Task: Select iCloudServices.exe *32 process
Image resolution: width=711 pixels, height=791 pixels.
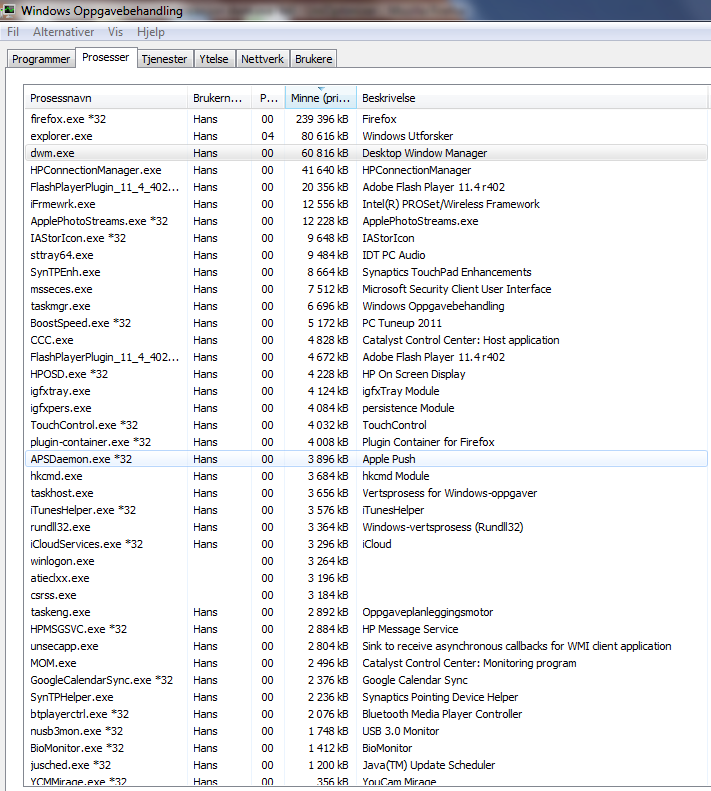Action: click(366, 544)
